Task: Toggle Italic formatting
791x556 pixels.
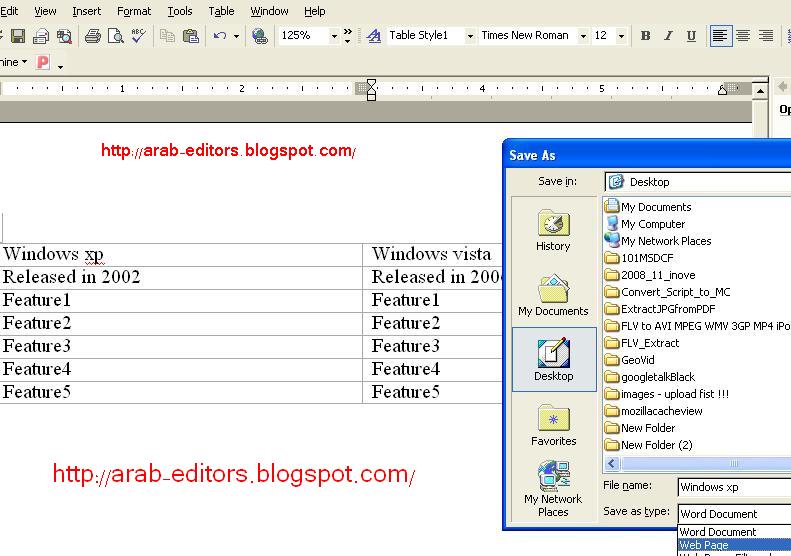Action: pos(668,36)
